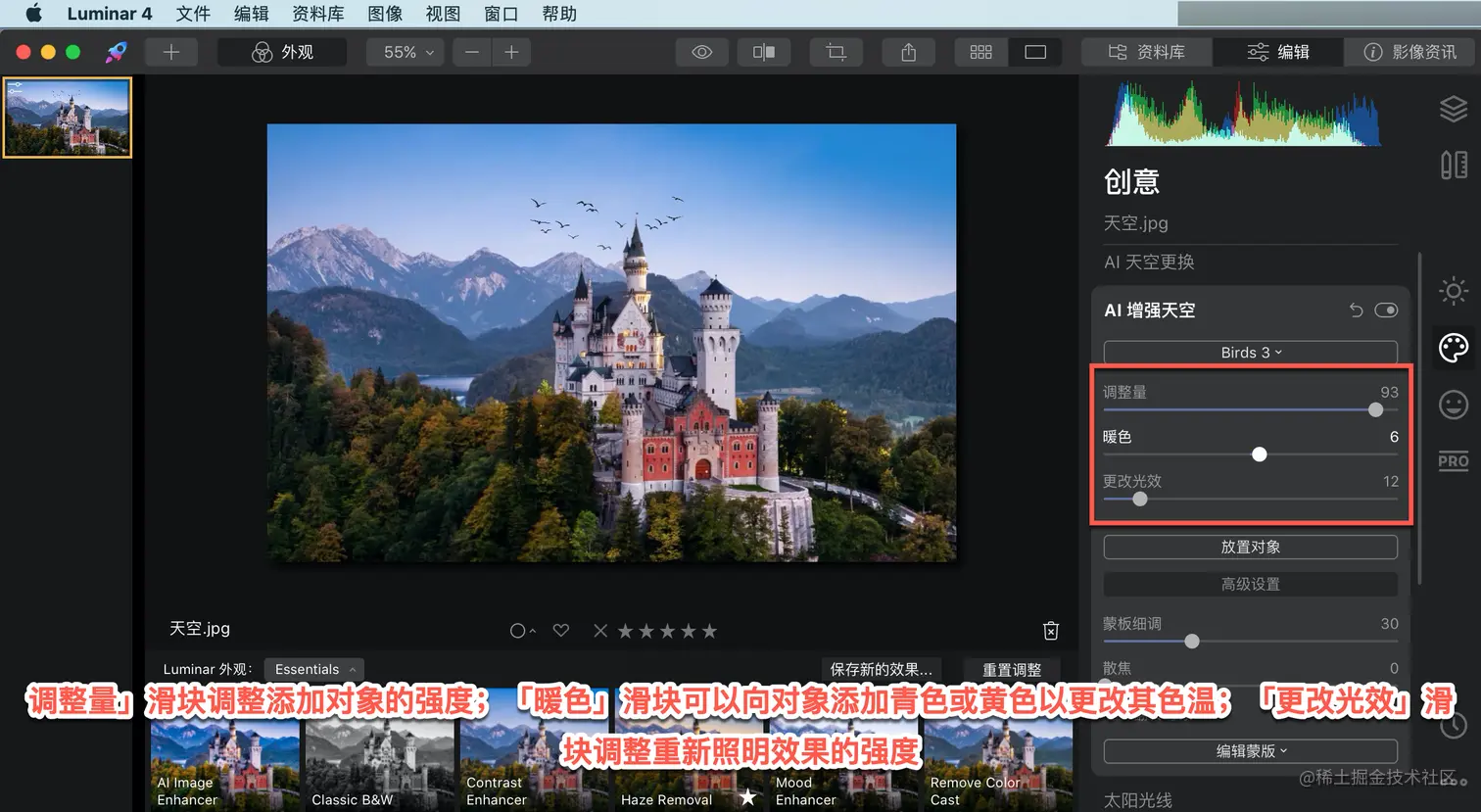Image resolution: width=1481 pixels, height=812 pixels.
Task: Delete the image with the trash icon
Action: coord(1051,631)
